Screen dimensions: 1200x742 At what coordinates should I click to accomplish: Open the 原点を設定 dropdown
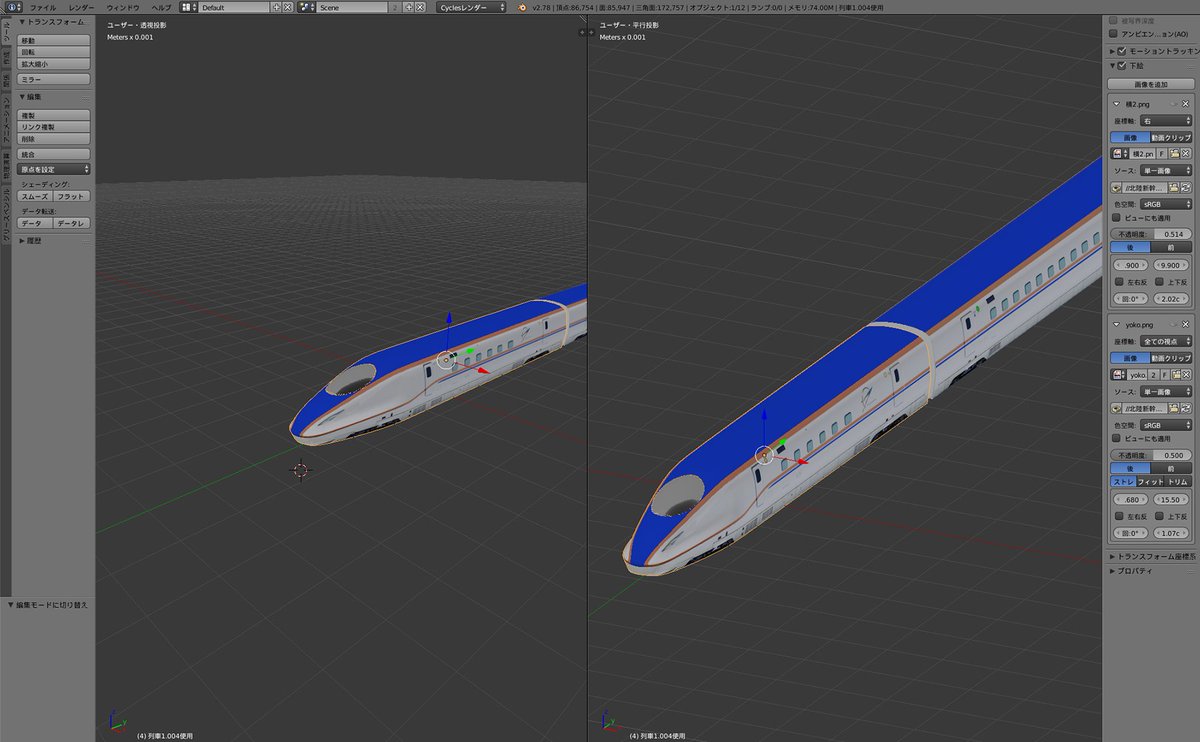[x=54, y=170]
